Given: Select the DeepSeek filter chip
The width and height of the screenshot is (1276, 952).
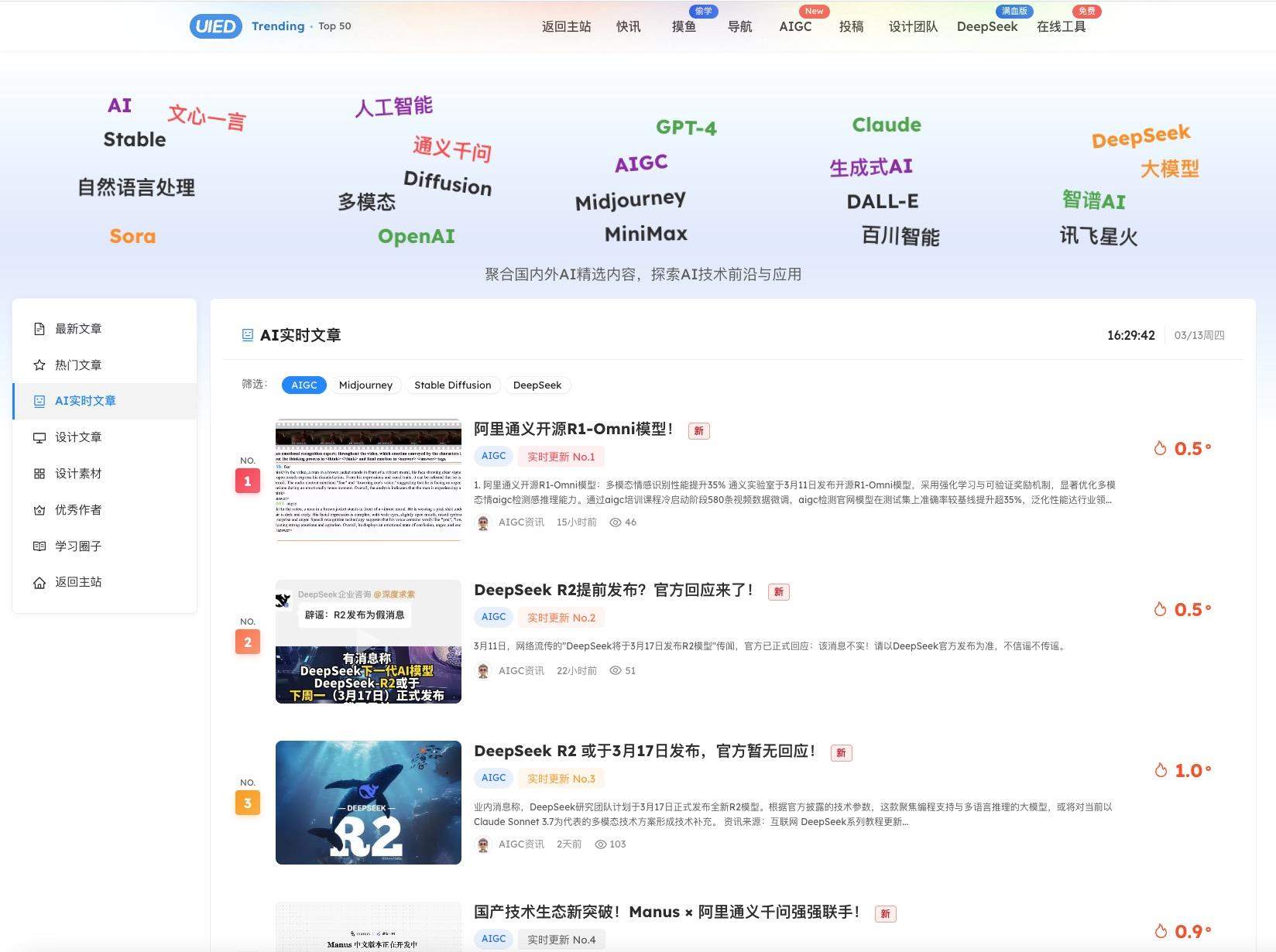Looking at the screenshot, I should click(537, 385).
